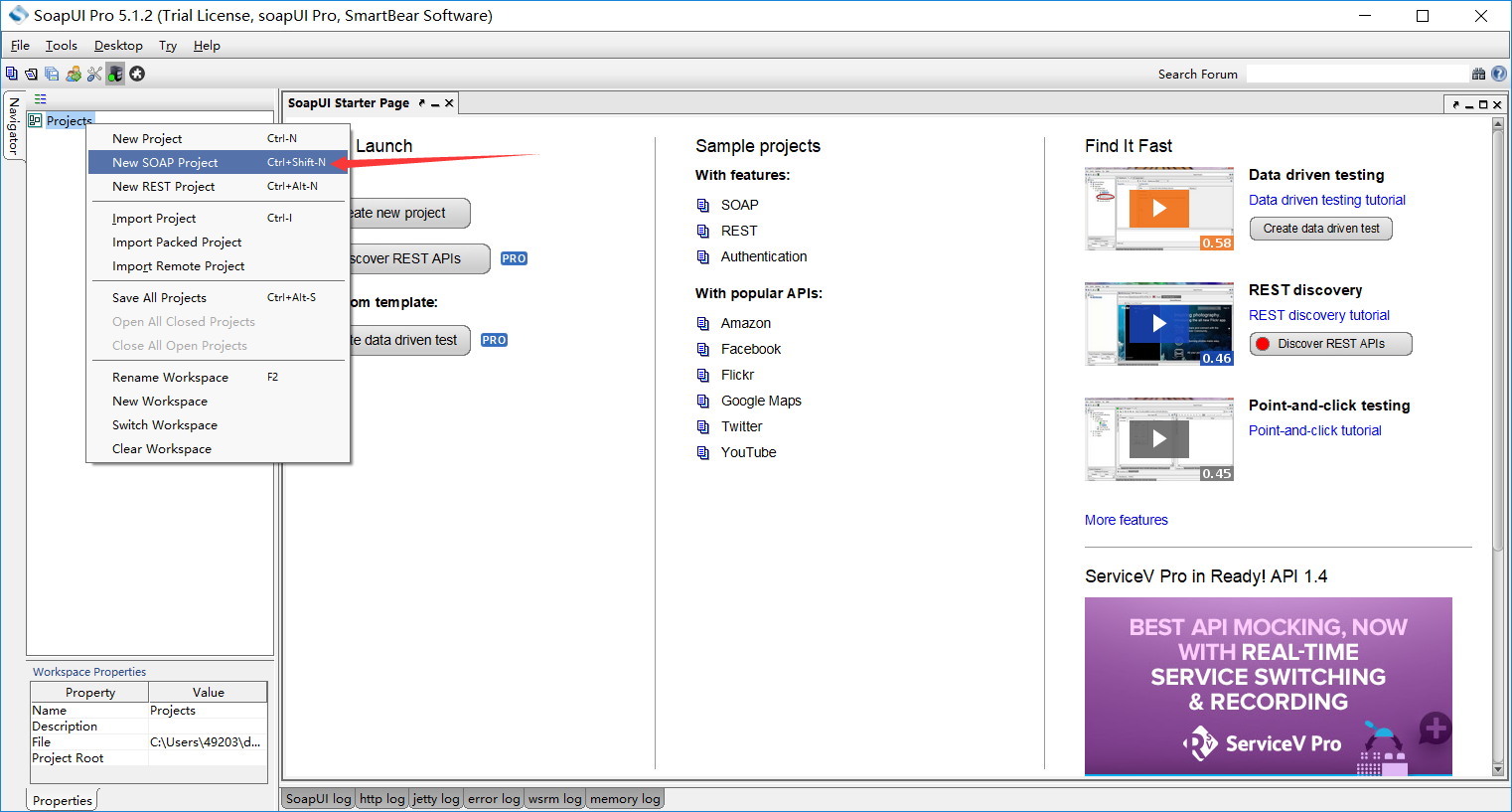Viewport: 1512px width, 812px height.
Task: Choose New Project from the context menu
Action: (x=219, y=139)
